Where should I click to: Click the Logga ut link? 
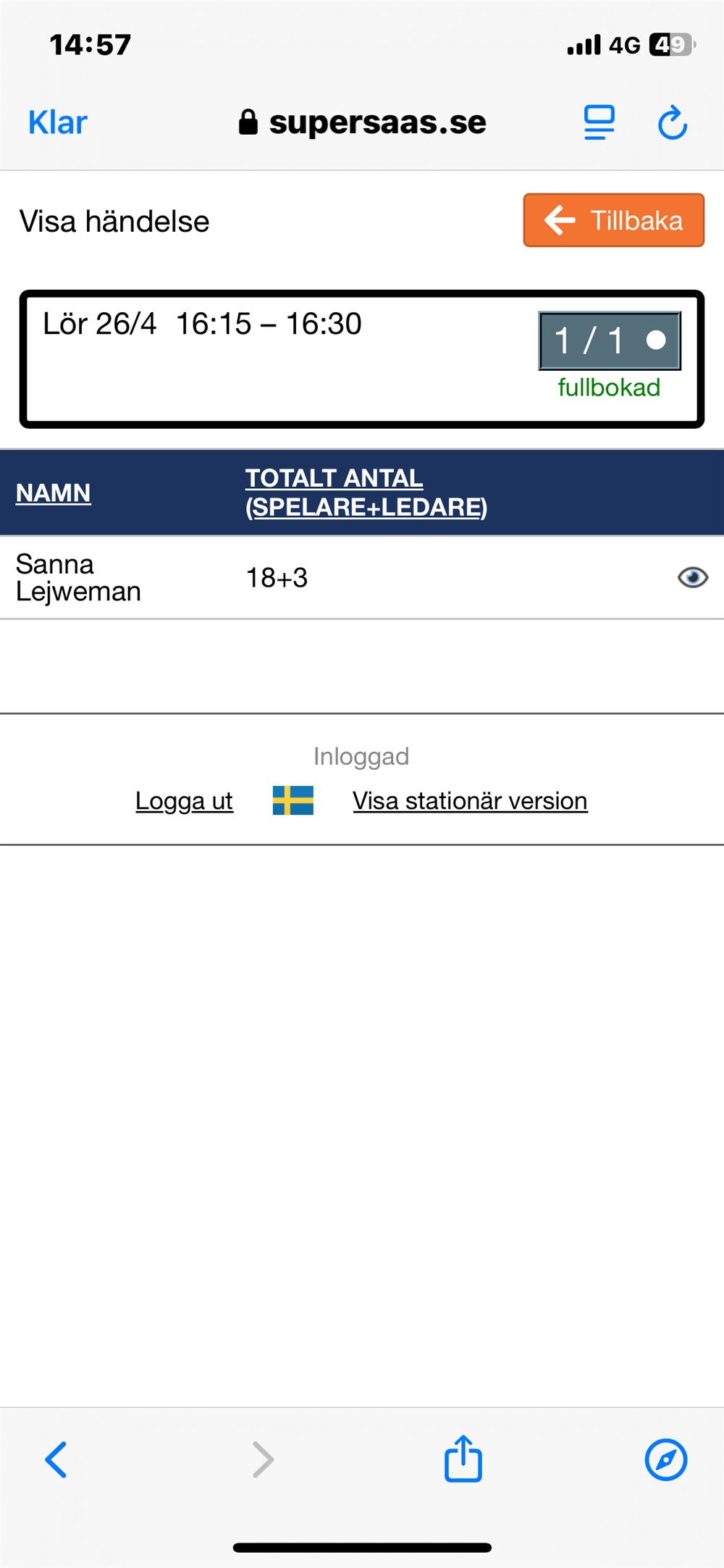tap(184, 801)
